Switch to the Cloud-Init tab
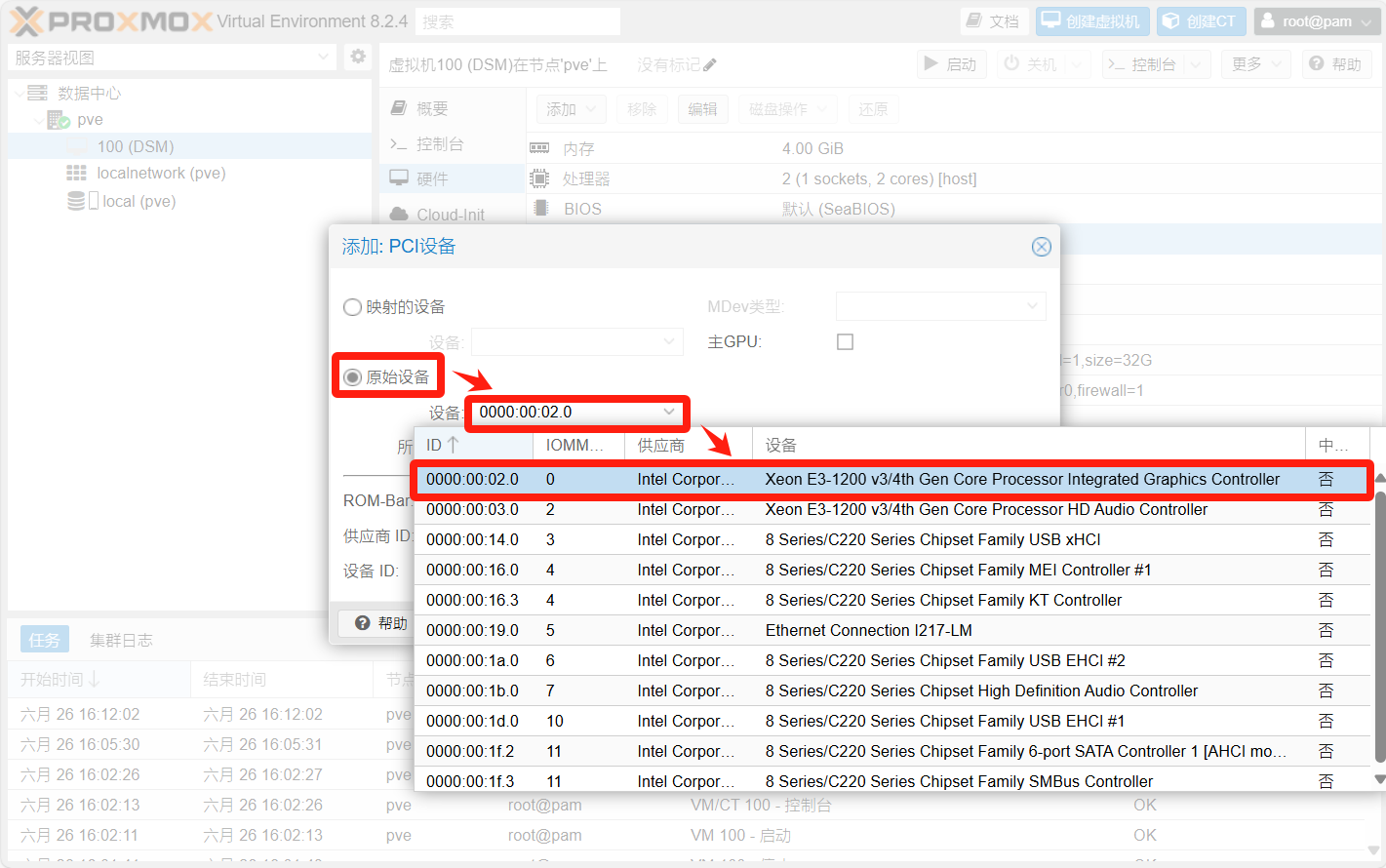Viewport: 1386px width, 868px height. click(450, 215)
